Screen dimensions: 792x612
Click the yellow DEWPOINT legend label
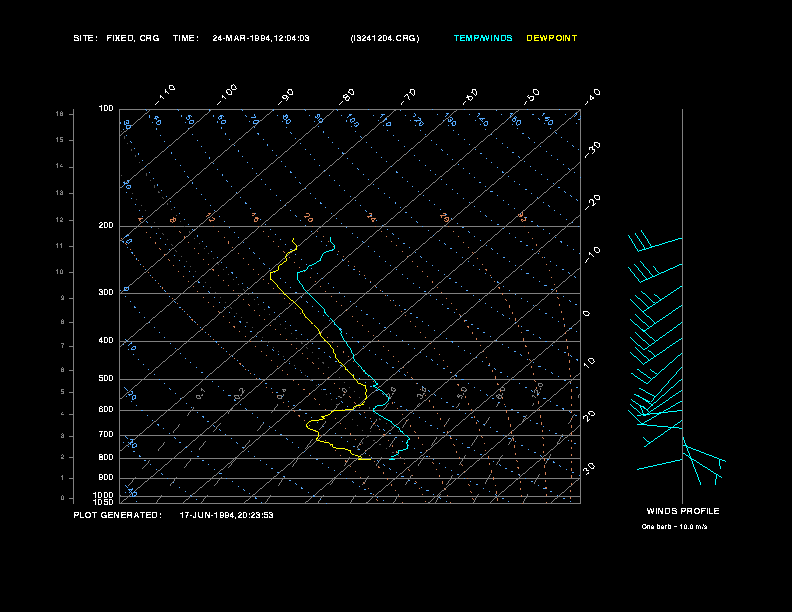coord(552,38)
